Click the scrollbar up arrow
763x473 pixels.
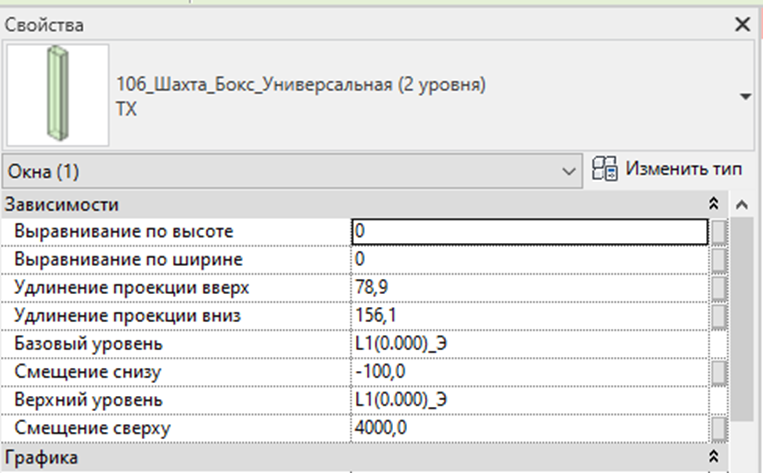[x=742, y=205]
